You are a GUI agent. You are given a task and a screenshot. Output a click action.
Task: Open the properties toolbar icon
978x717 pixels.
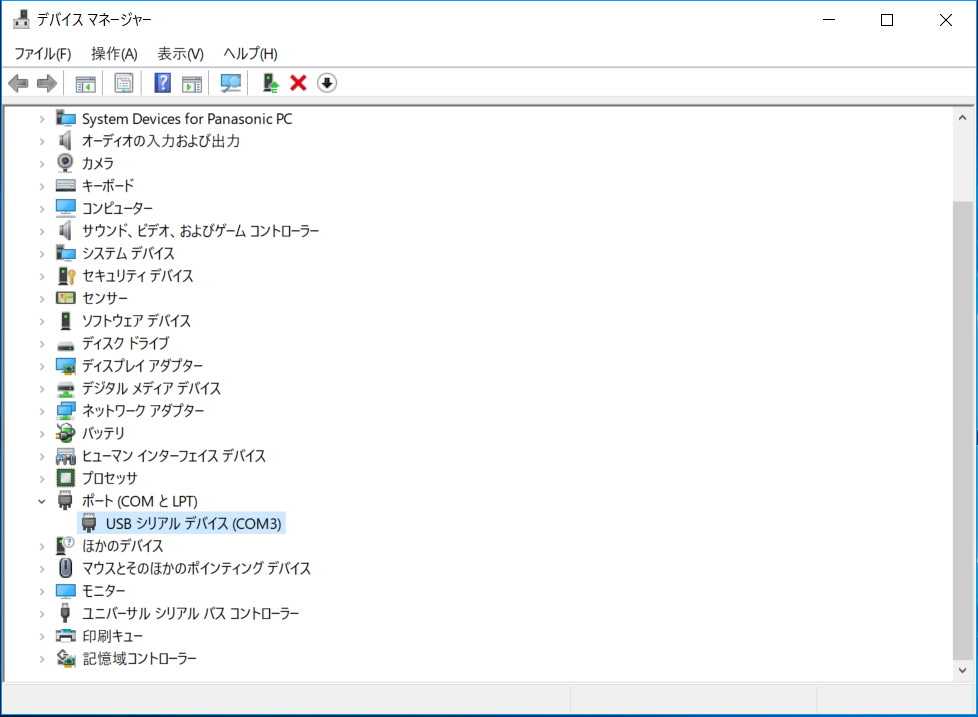point(124,83)
